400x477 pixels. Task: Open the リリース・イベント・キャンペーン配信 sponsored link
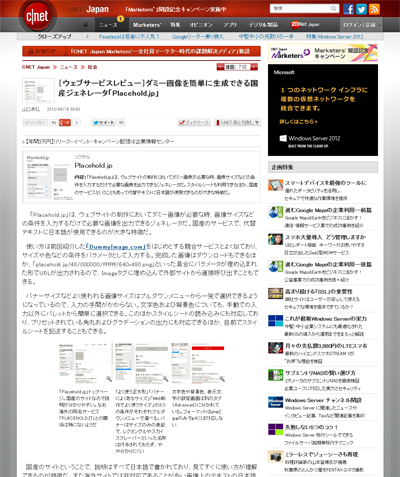tap(99, 141)
